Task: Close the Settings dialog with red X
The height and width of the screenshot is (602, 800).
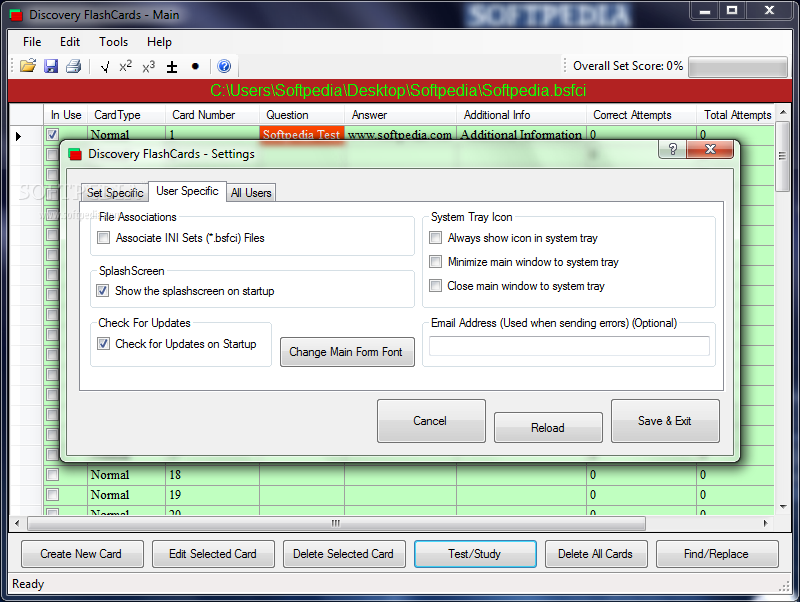Action: coord(710,149)
